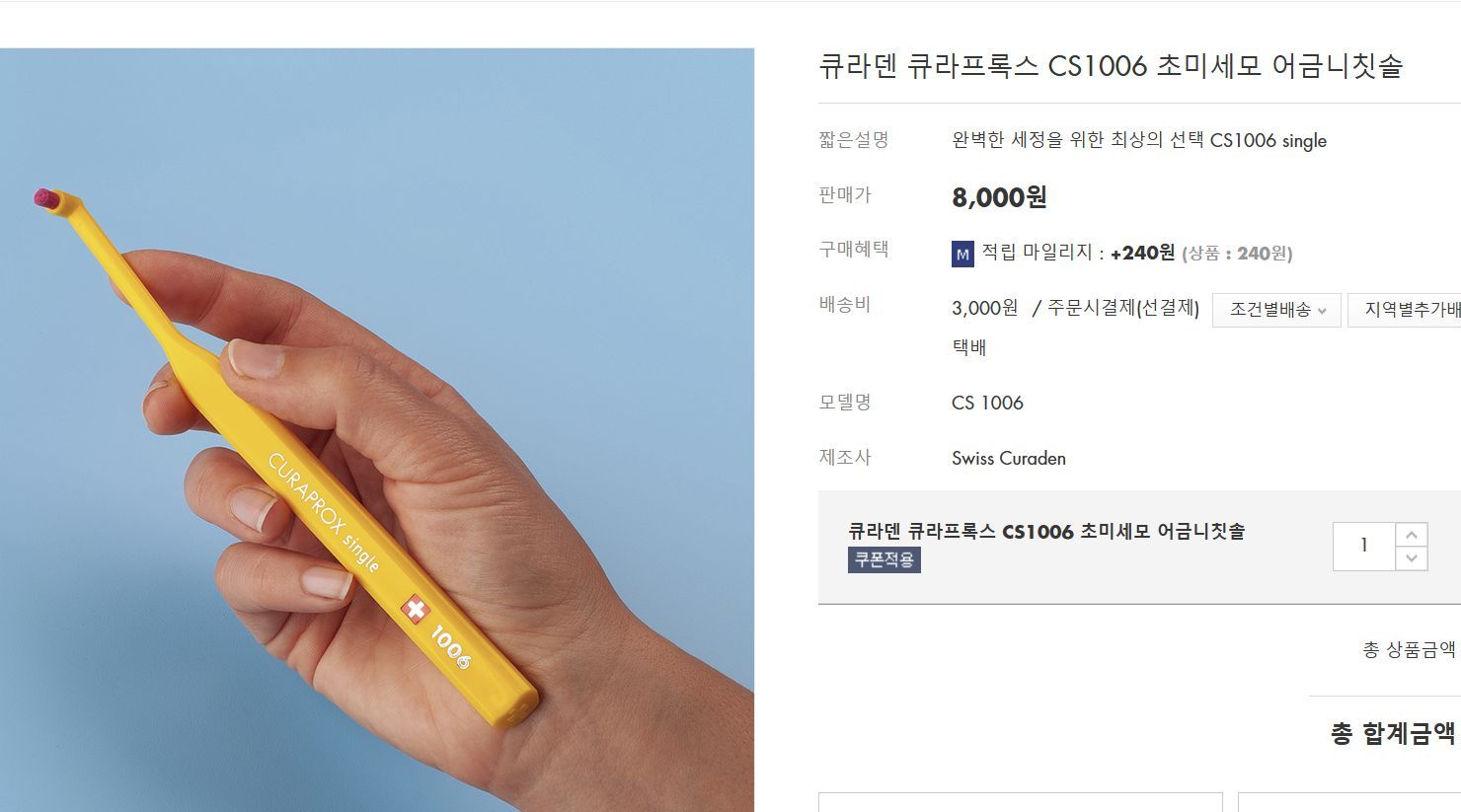The width and height of the screenshot is (1461, 812).
Task: Select the +240원 mileage reward text
Action: coord(1142,253)
